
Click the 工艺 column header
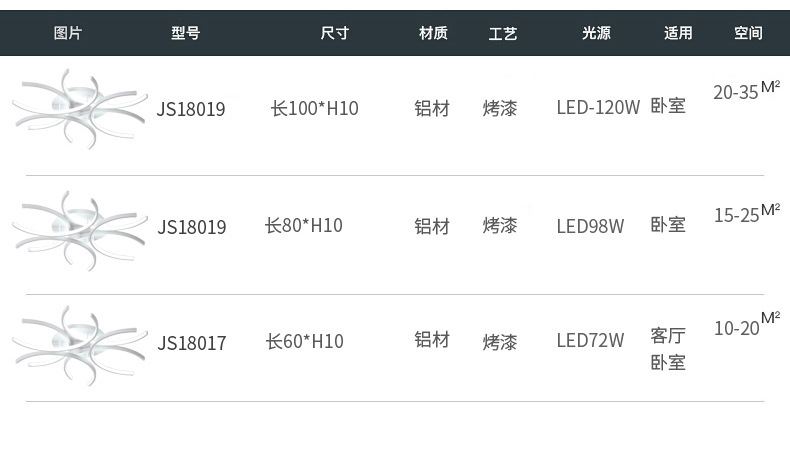click(503, 33)
